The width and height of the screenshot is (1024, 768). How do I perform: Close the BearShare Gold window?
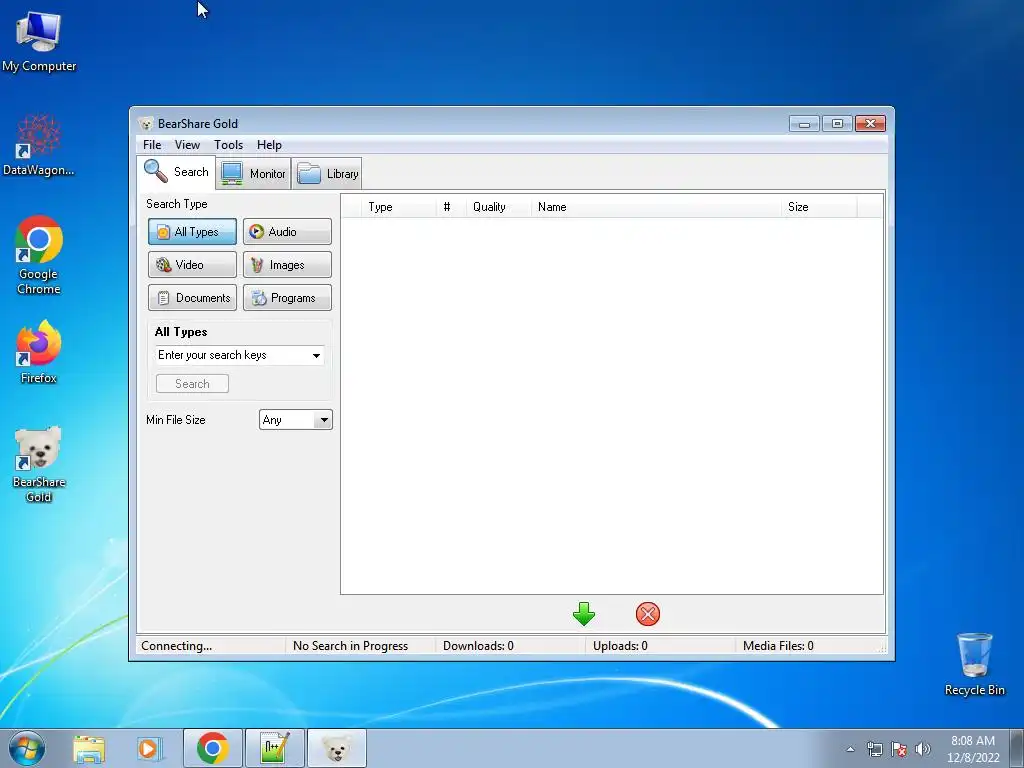(x=870, y=123)
